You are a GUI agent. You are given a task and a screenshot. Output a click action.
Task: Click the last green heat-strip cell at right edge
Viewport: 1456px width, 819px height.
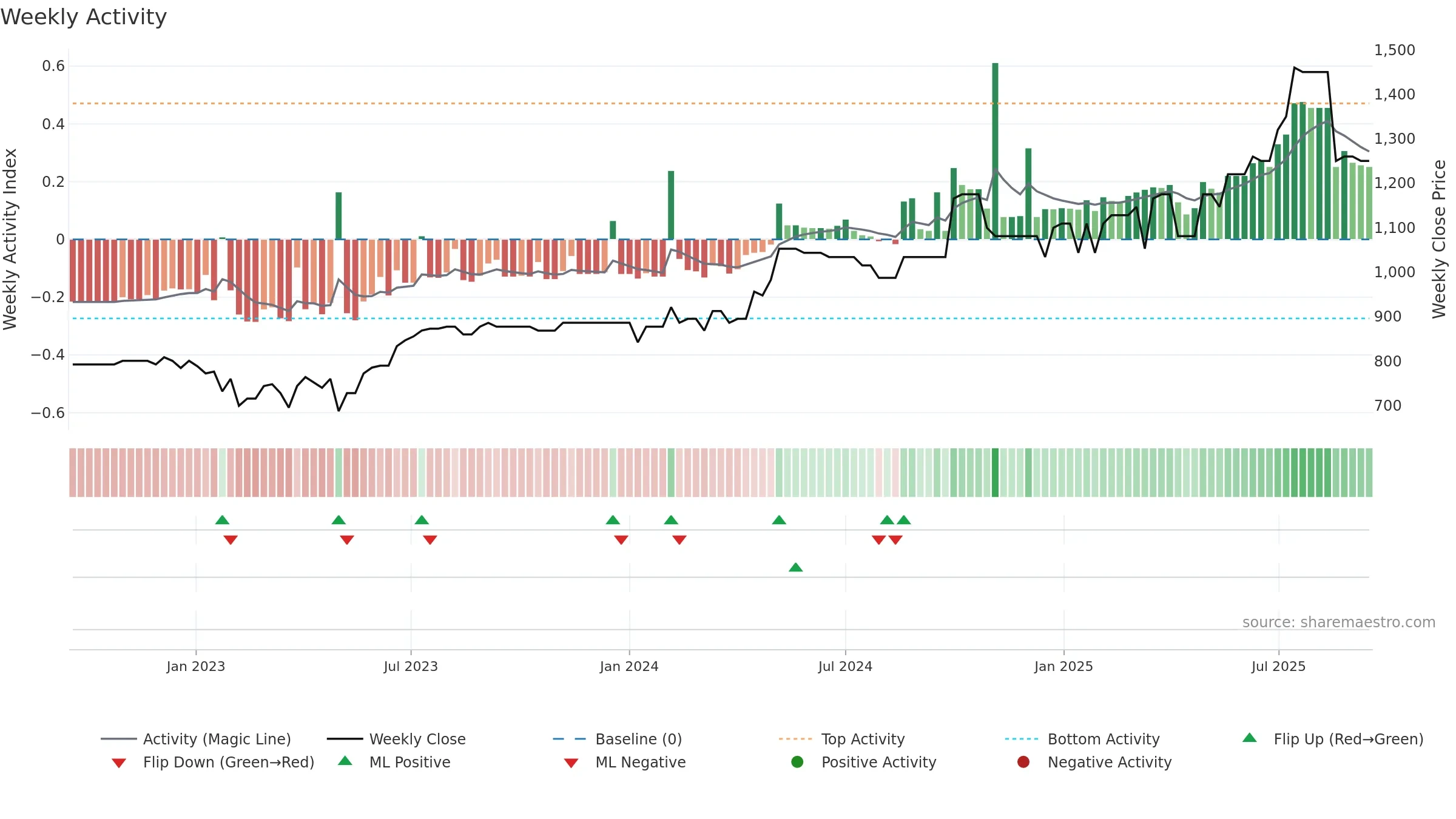click(1369, 473)
